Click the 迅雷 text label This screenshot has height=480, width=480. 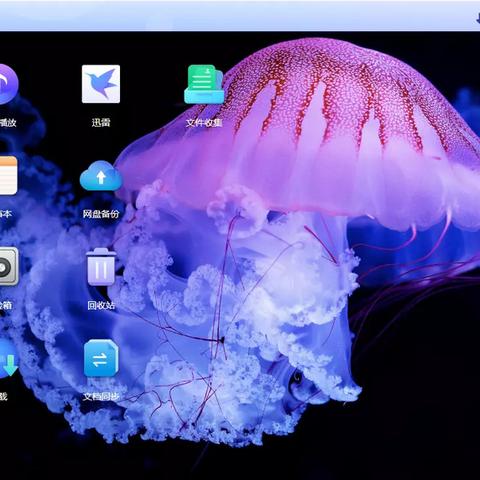pyautogui.click(x=101, y=122)
